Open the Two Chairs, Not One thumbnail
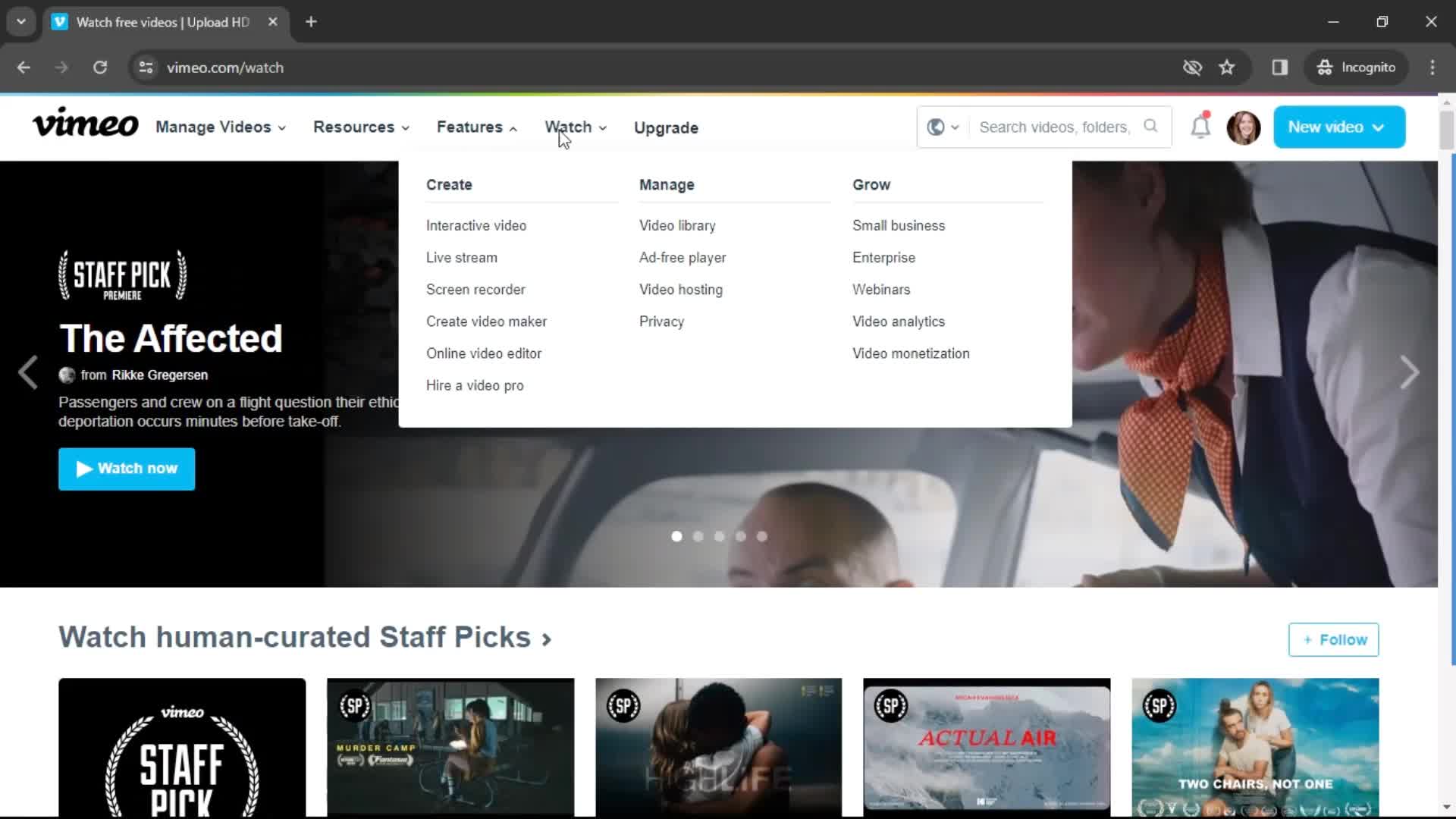The image size is (1456, 819). (1255, 747)
